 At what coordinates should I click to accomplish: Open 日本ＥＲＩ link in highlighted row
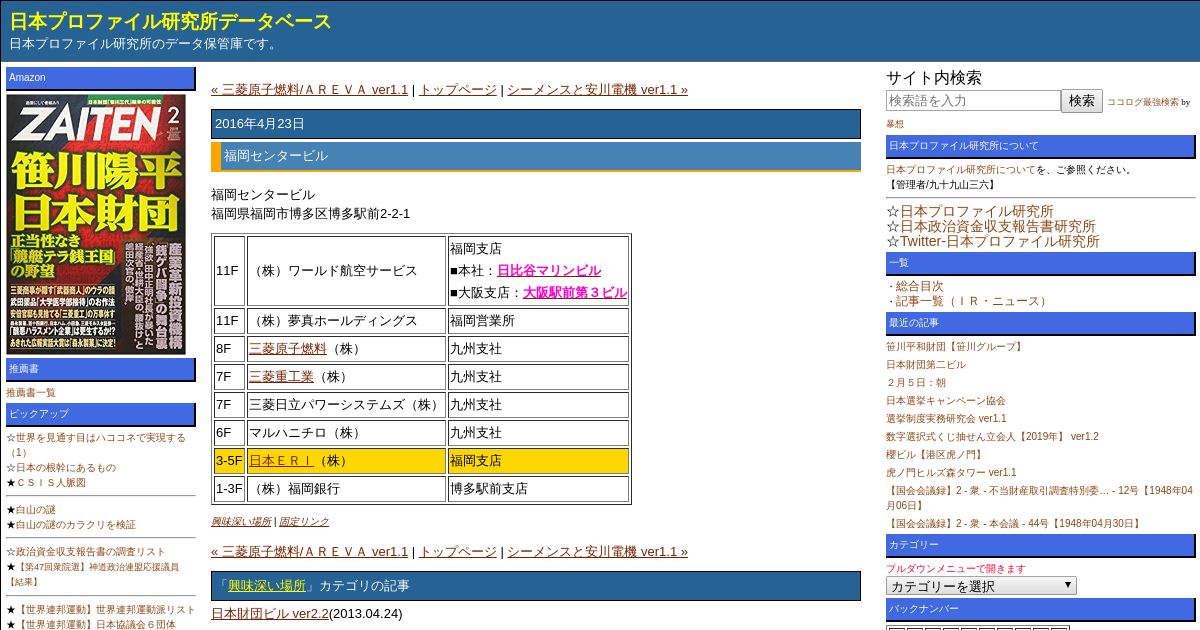[281, 460]
